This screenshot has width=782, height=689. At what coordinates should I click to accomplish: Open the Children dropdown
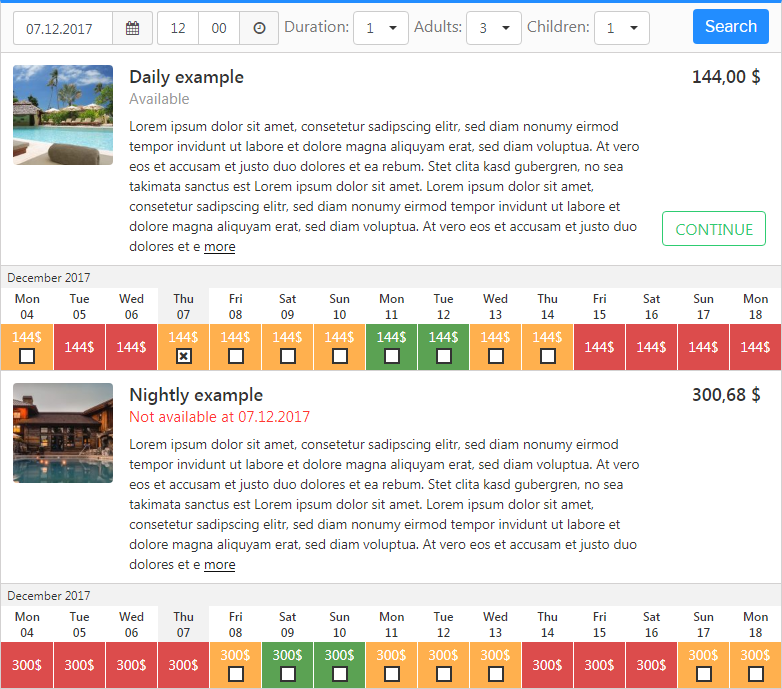621,28
